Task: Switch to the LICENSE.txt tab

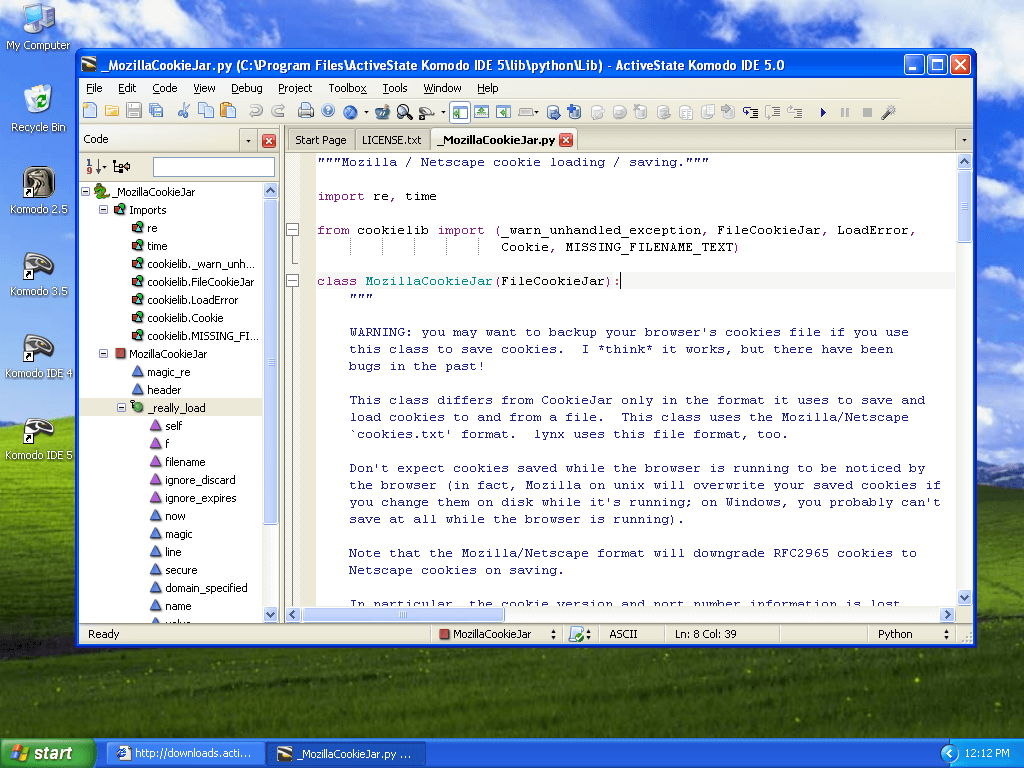Action: click(x=392, y=140)
